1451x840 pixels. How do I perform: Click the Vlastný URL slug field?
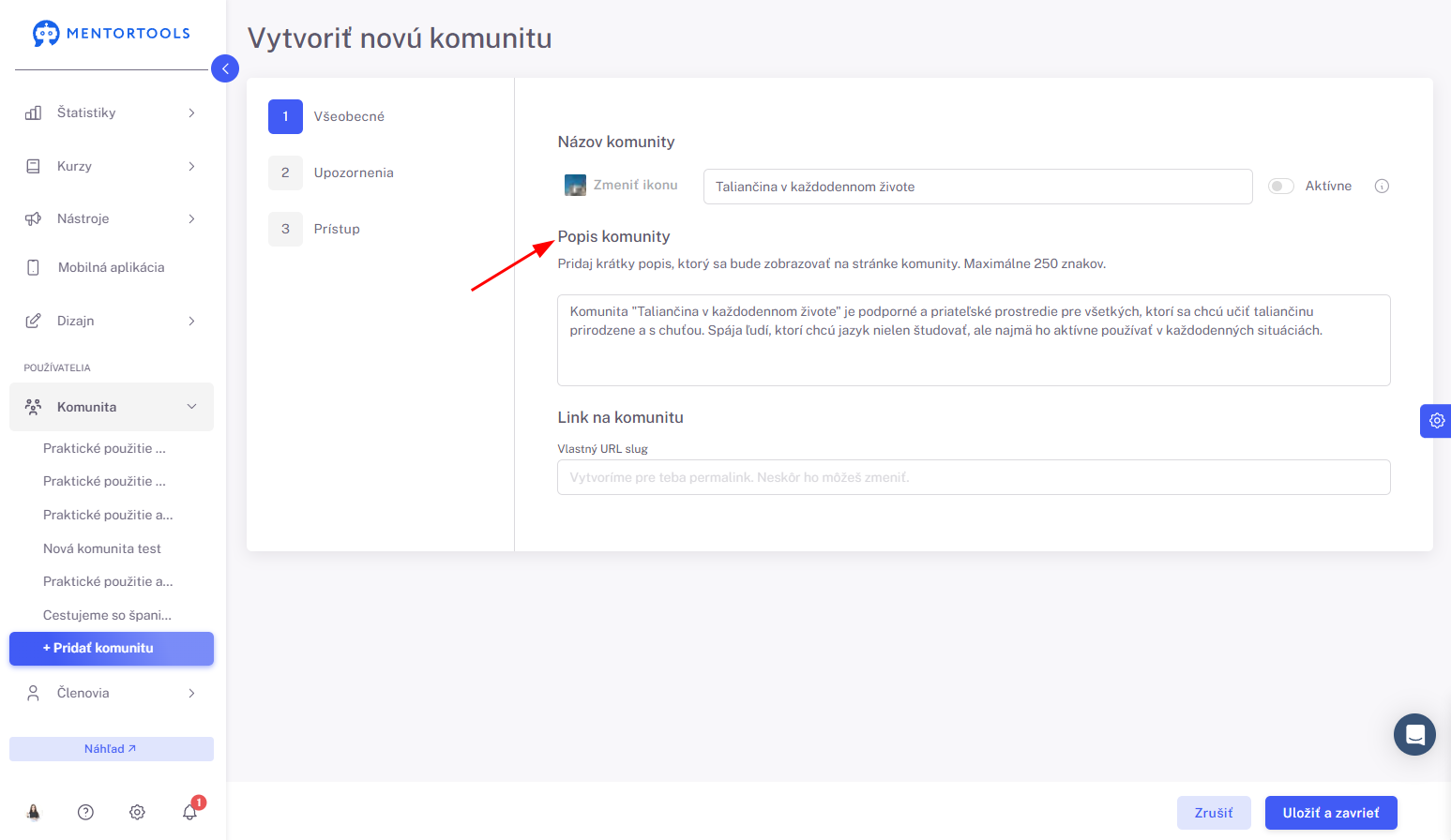click(x=974, y=477)
